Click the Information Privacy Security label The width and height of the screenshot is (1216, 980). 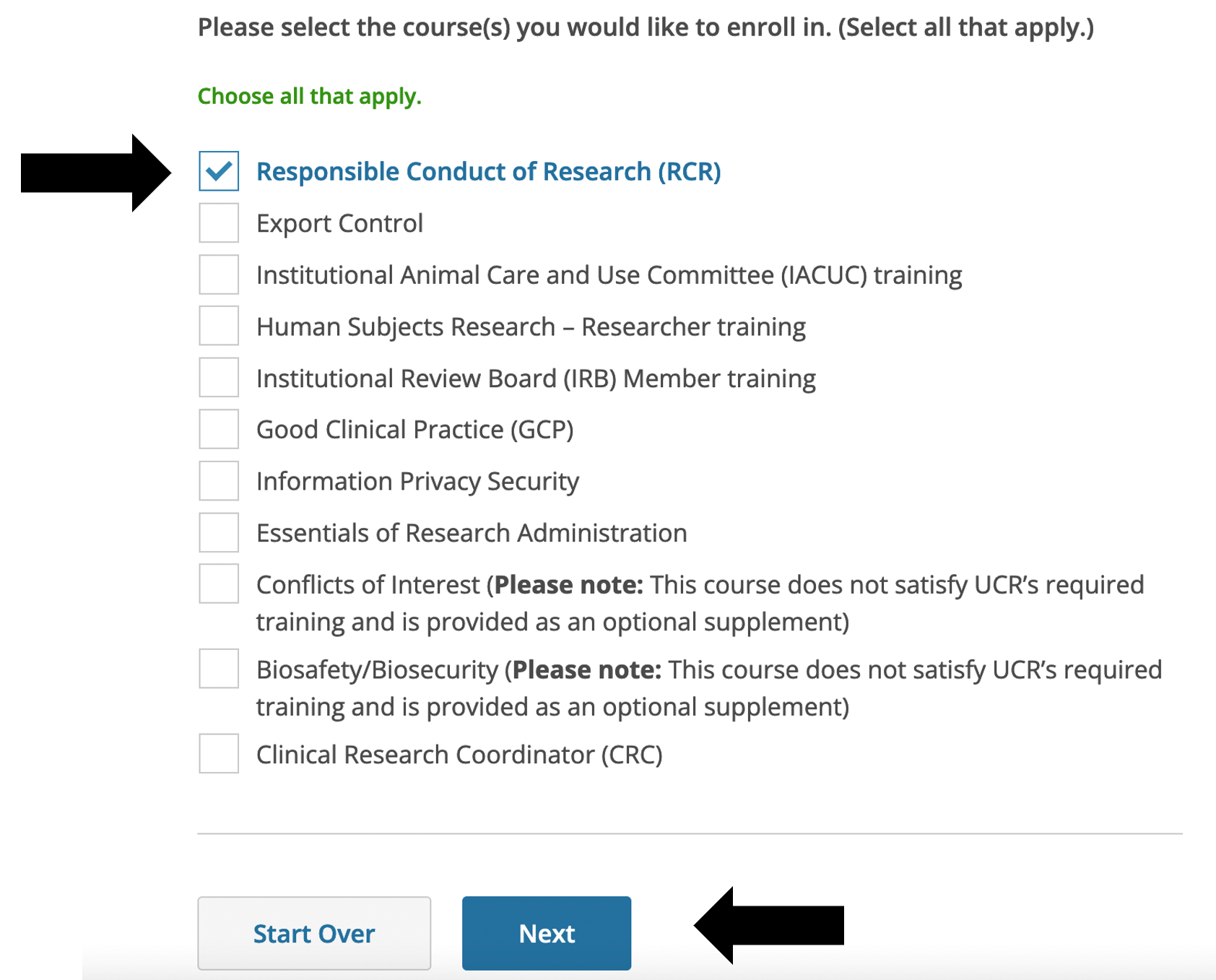(417, 482)
